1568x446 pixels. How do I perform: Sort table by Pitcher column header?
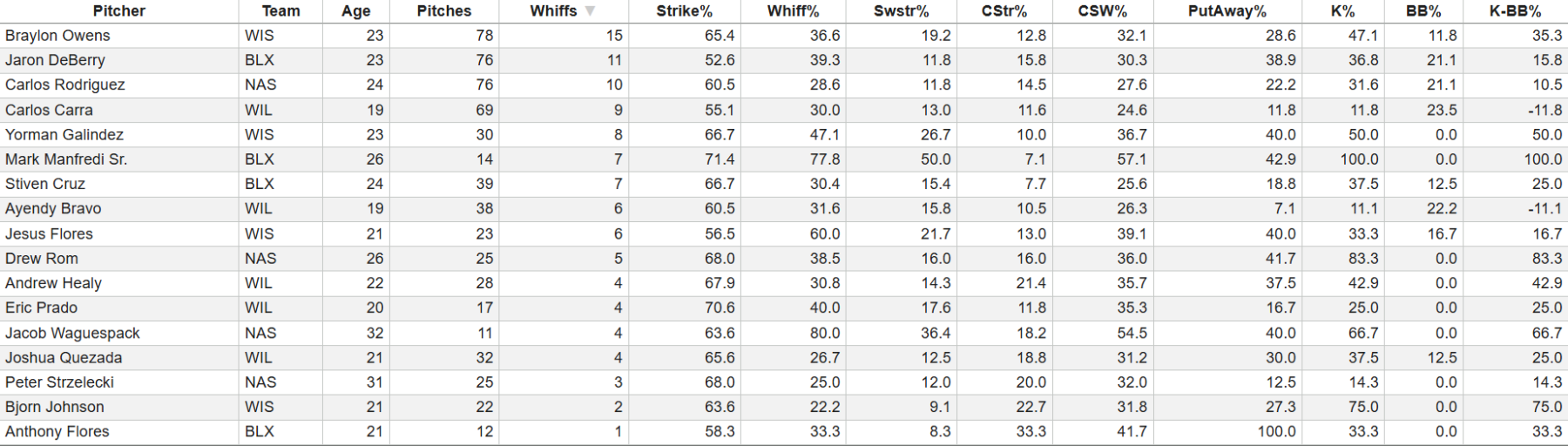tap(119, 11)
